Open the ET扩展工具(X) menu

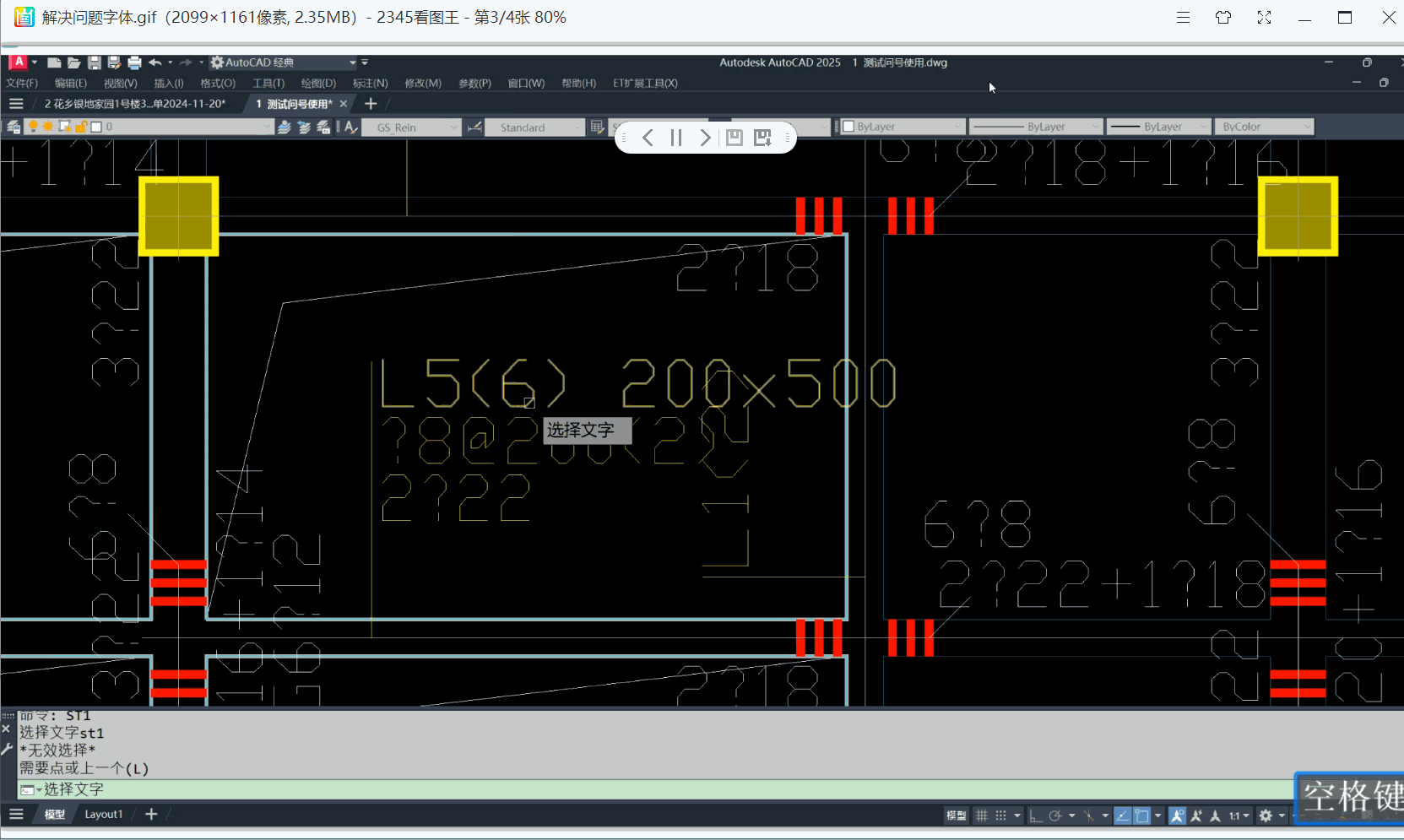[x=646, y=83]
